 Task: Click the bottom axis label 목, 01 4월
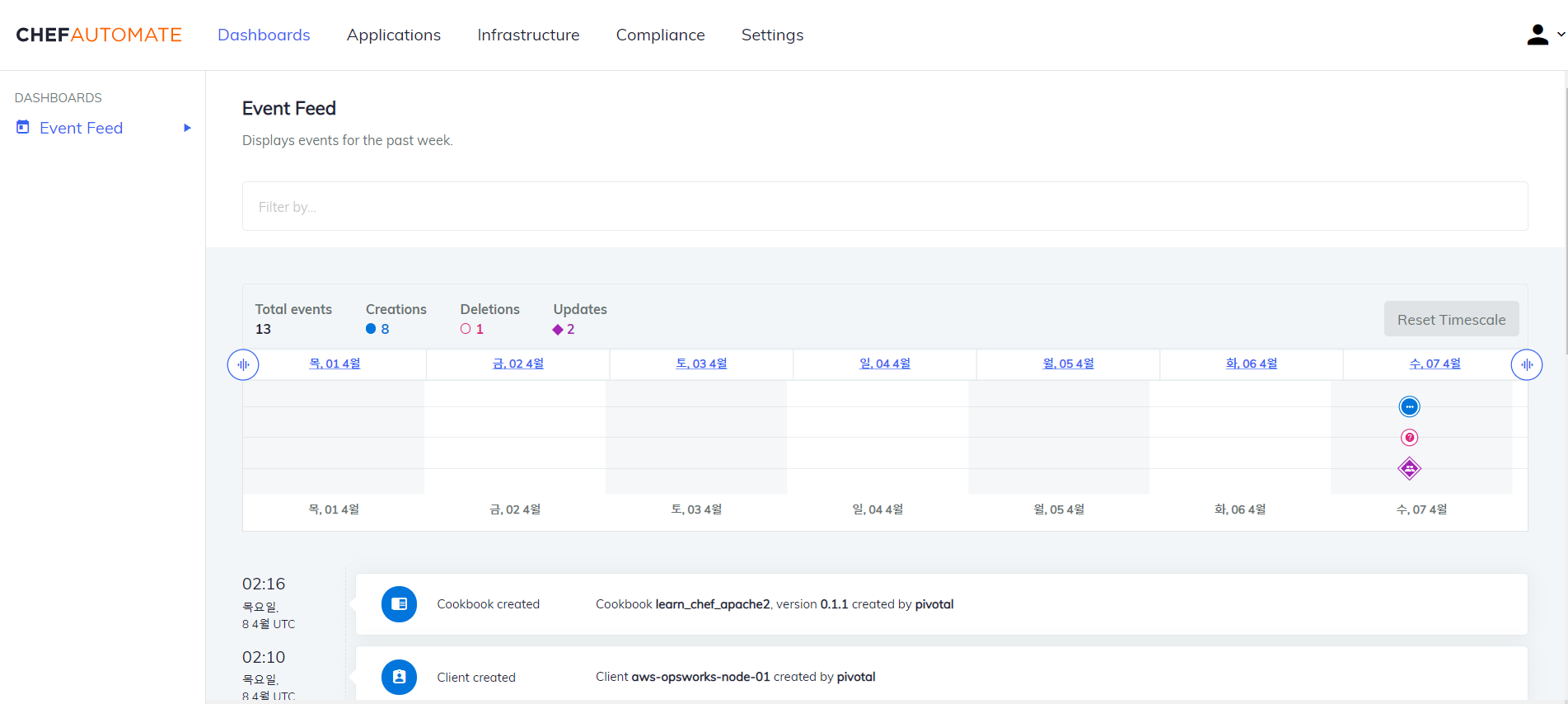click(x=334, y=509)
